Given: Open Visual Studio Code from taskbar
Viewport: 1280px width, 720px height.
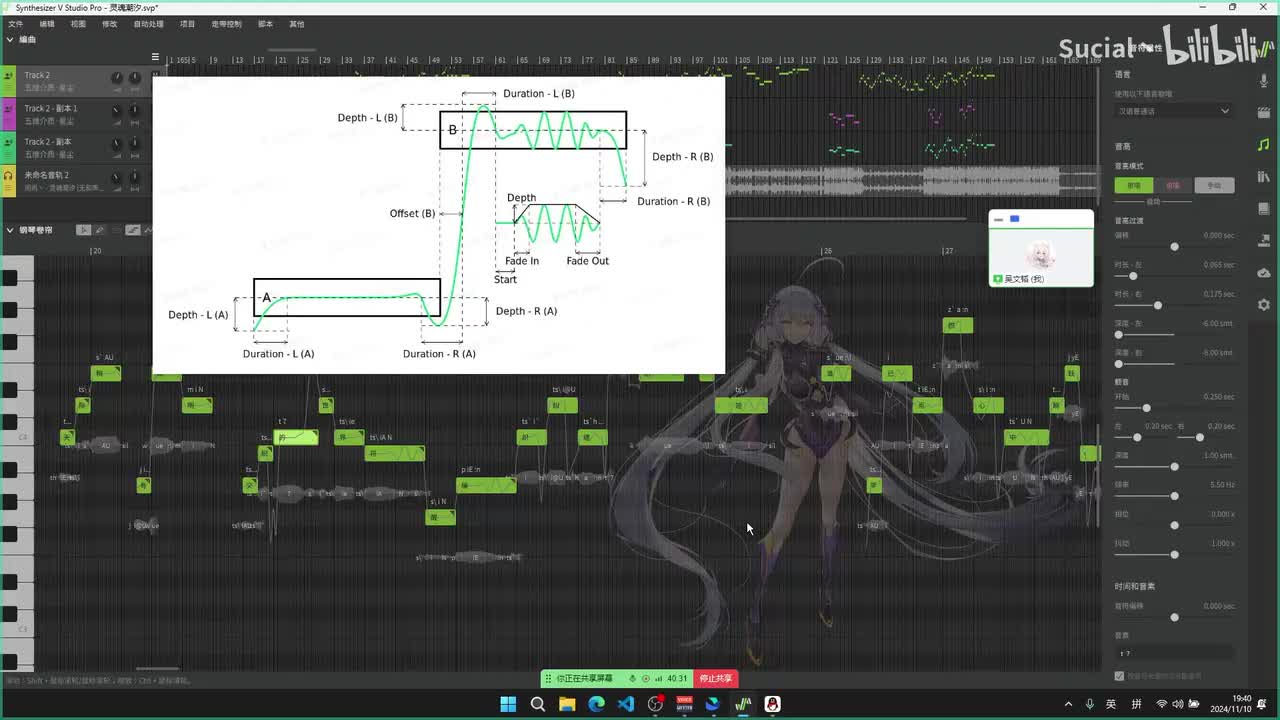Looking at the screenshot, I should [x=626, y=704].
